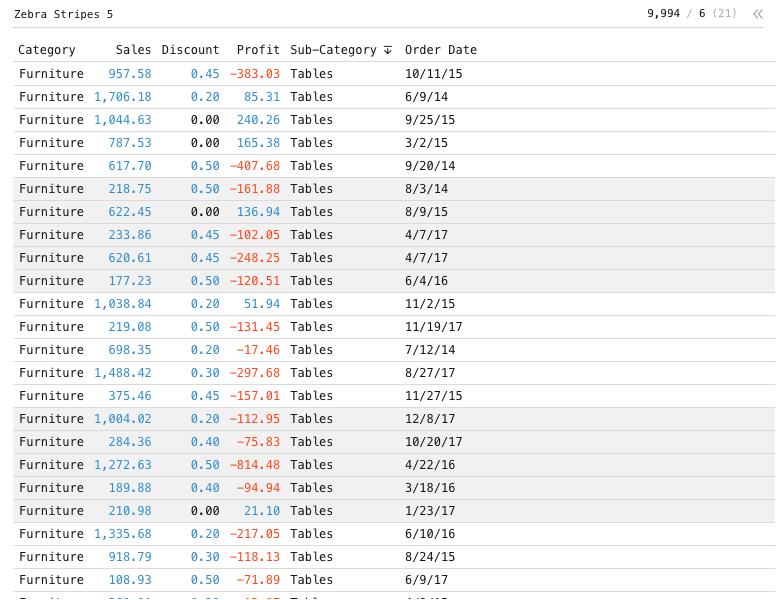Click order date 6/9/17

(427, 580)
